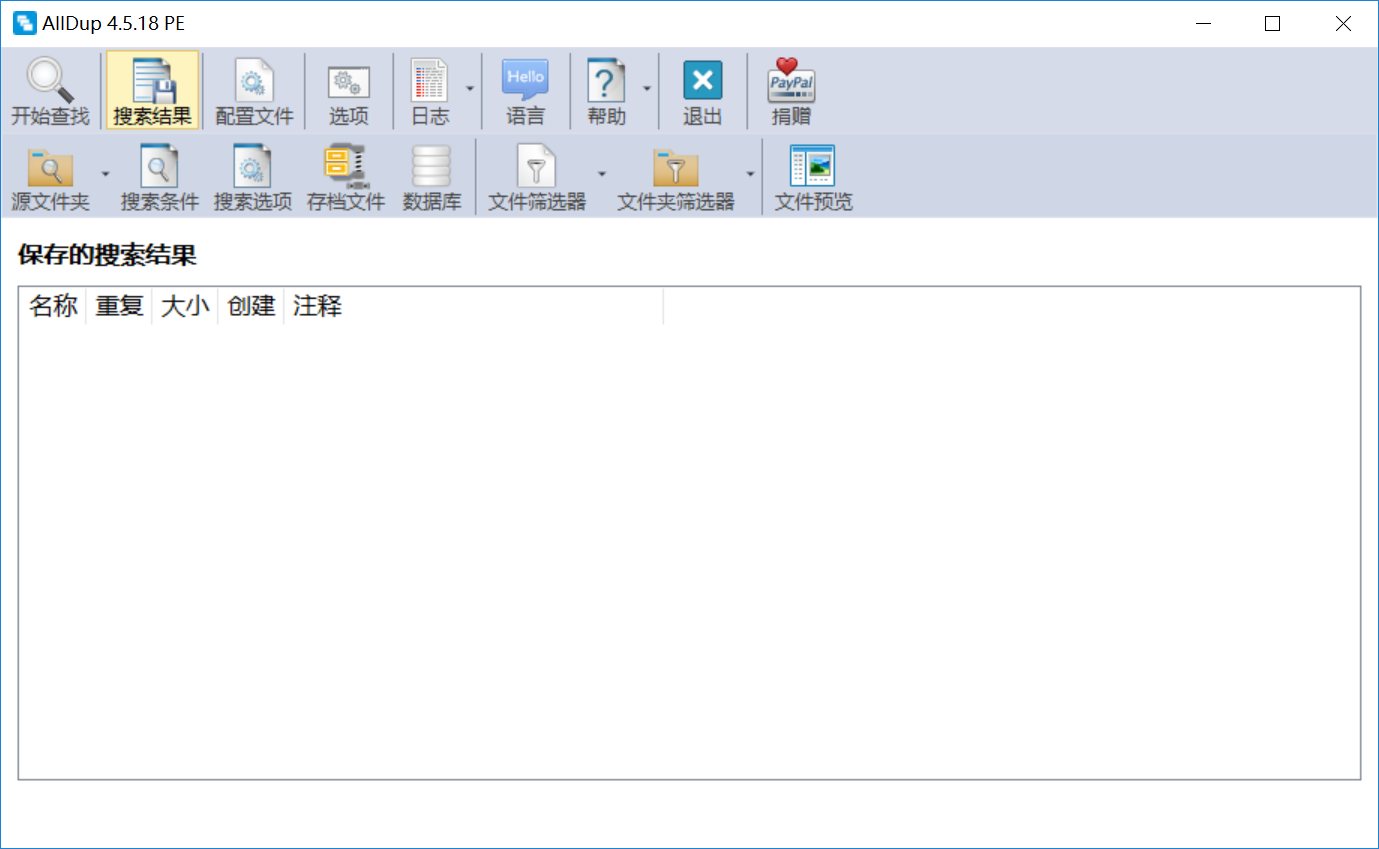The height and width of the screenshot is (849, 1379).
Task: Minimize the AllDup window
Action: (x=1203, y=24)
